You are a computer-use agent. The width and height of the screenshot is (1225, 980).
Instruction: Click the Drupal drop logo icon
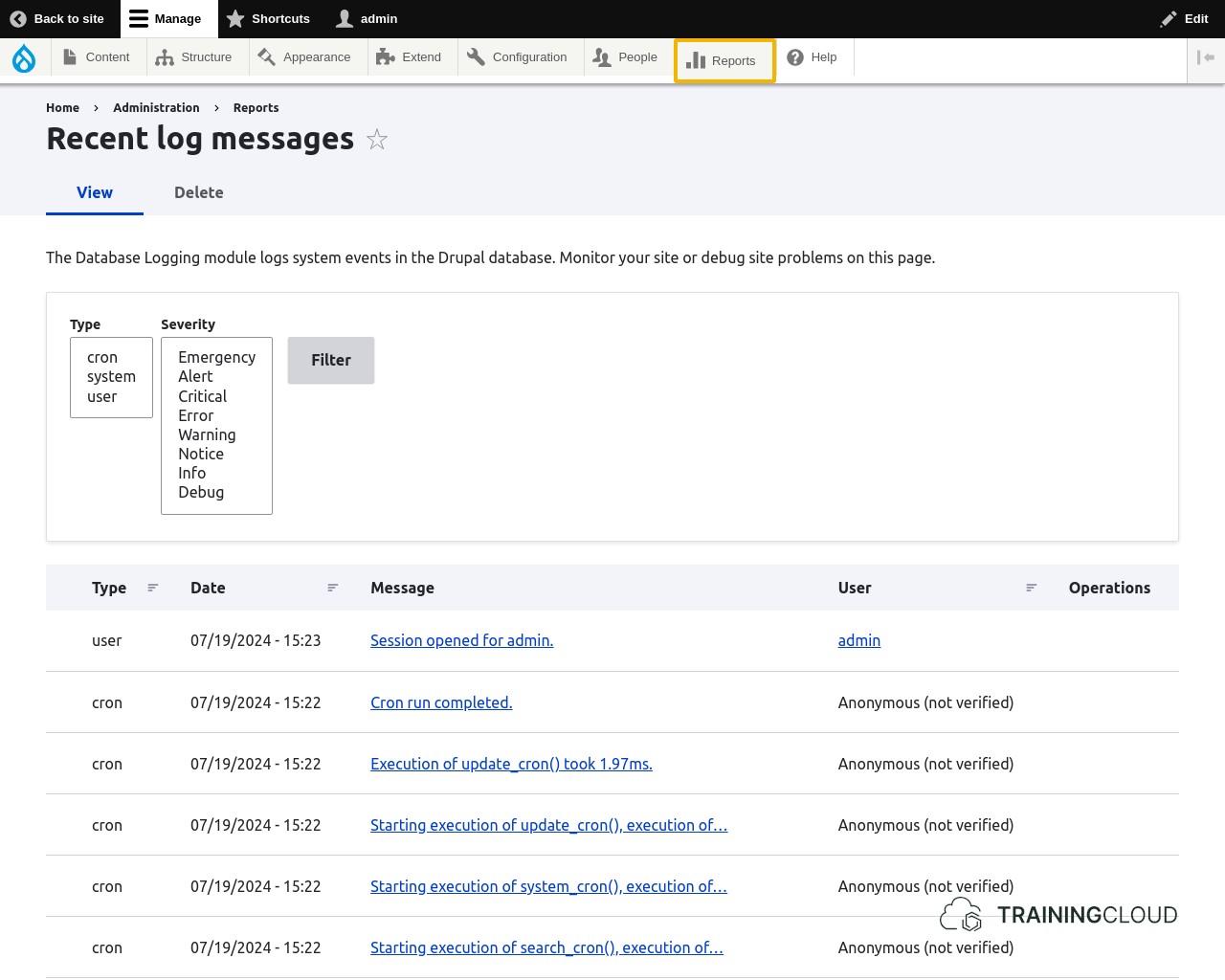tap(24, 59)
